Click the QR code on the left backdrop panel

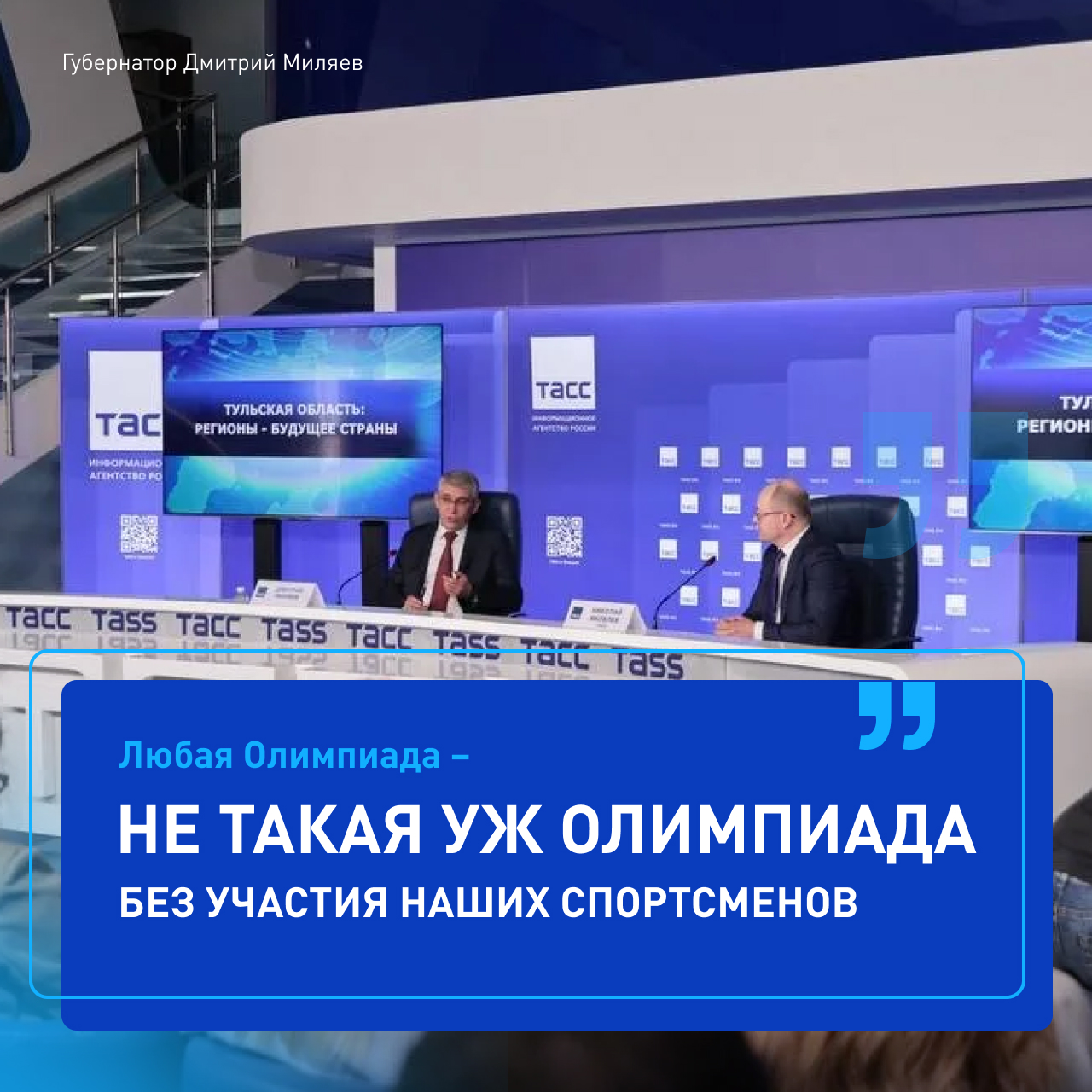click(139, 536)
